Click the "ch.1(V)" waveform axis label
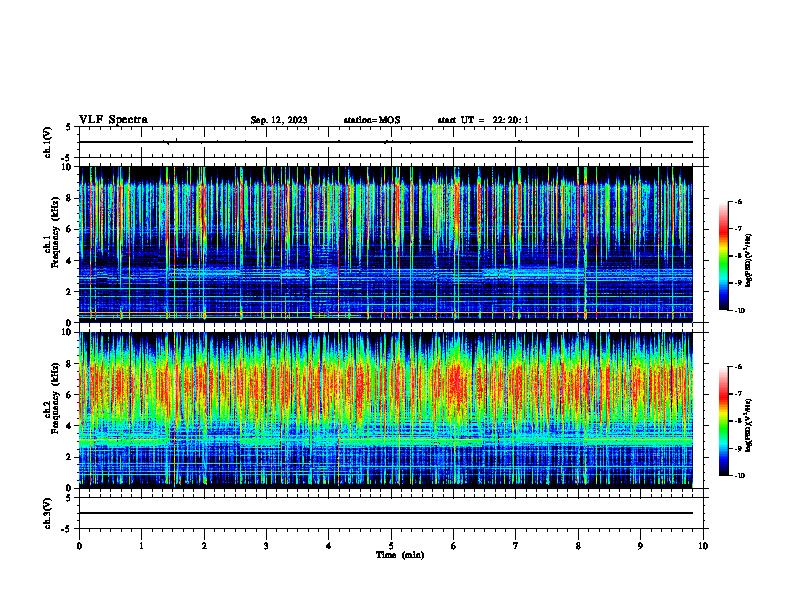 [48, 142]
